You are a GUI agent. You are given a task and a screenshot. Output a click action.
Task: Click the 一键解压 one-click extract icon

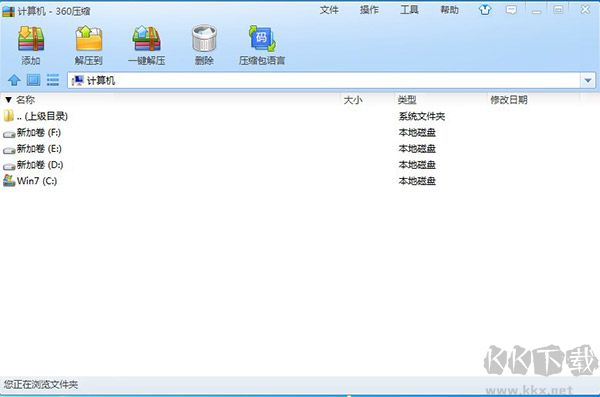point(147,38)
